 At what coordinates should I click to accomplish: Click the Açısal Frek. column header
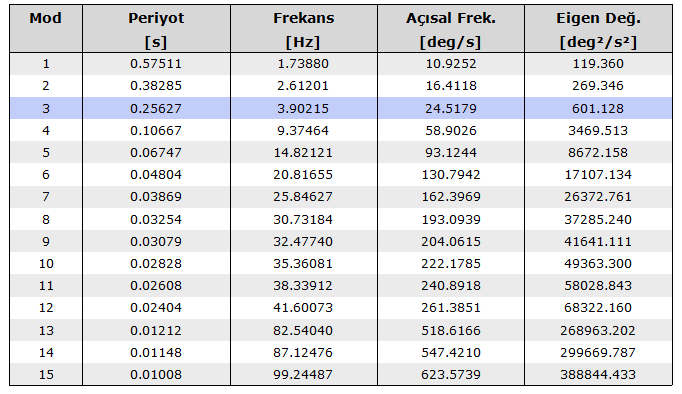451,29
